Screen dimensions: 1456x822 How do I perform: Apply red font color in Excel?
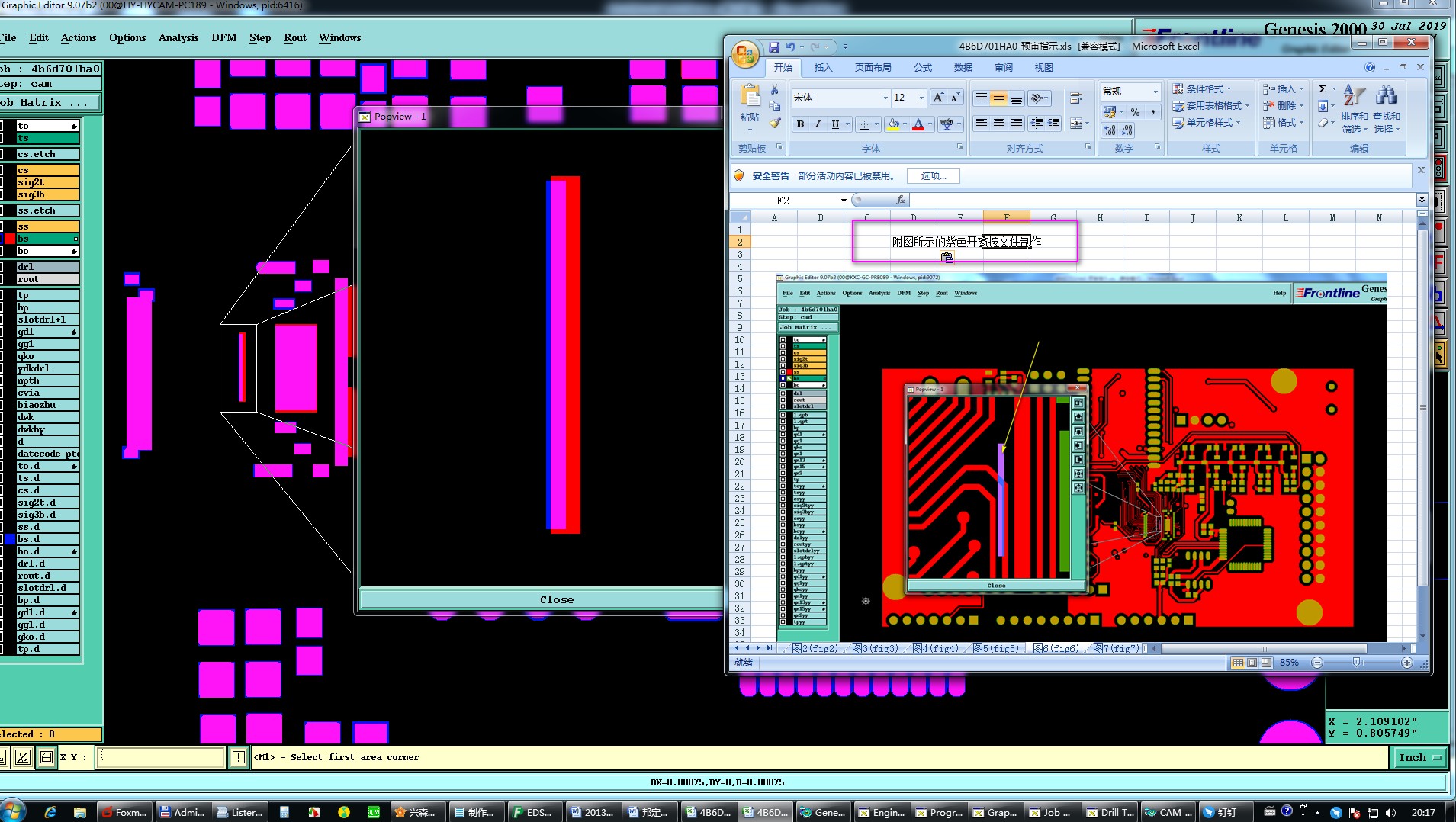tap(918, 124)
